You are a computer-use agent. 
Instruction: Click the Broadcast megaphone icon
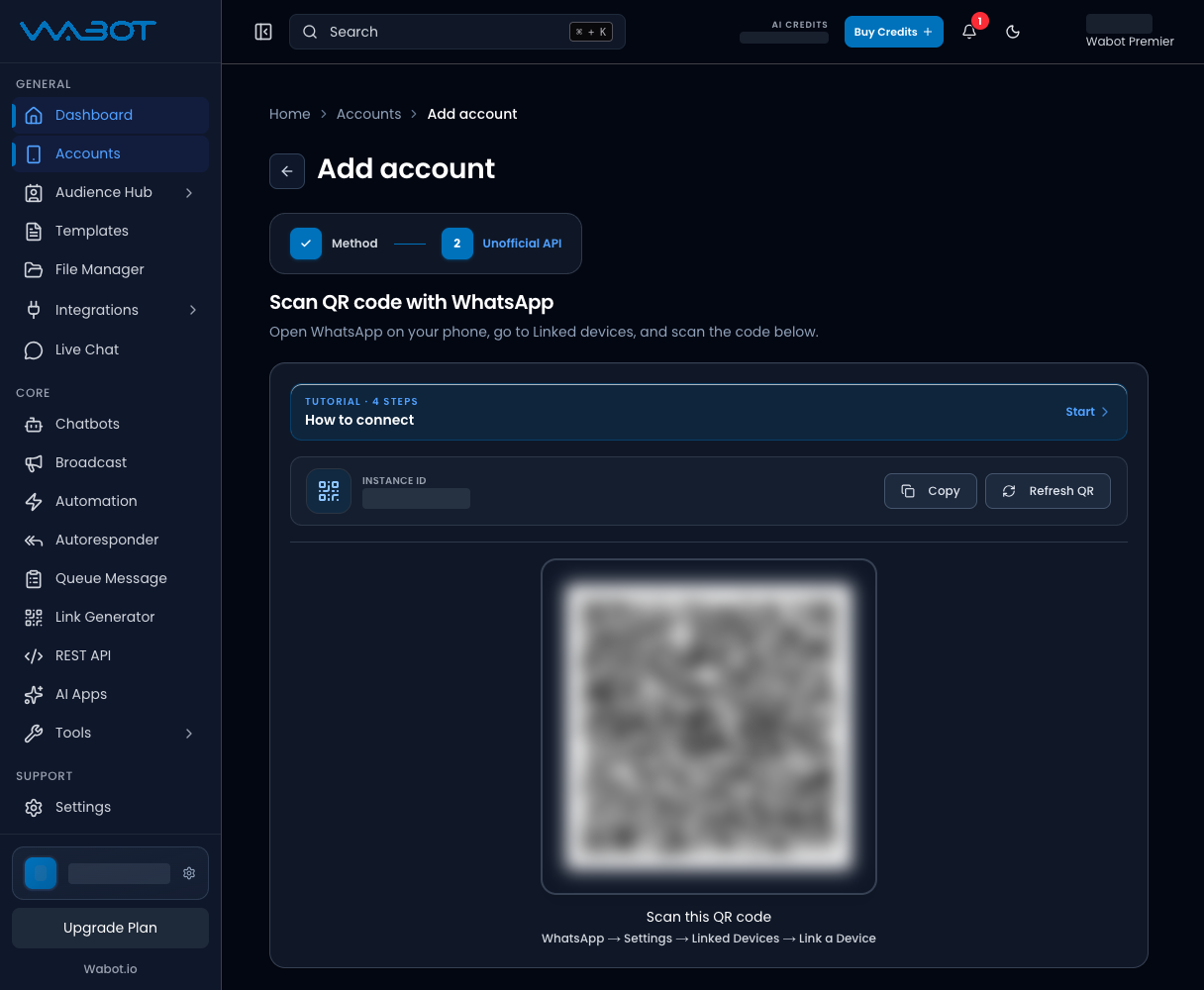pyautogui.click(x=34, y=462)
